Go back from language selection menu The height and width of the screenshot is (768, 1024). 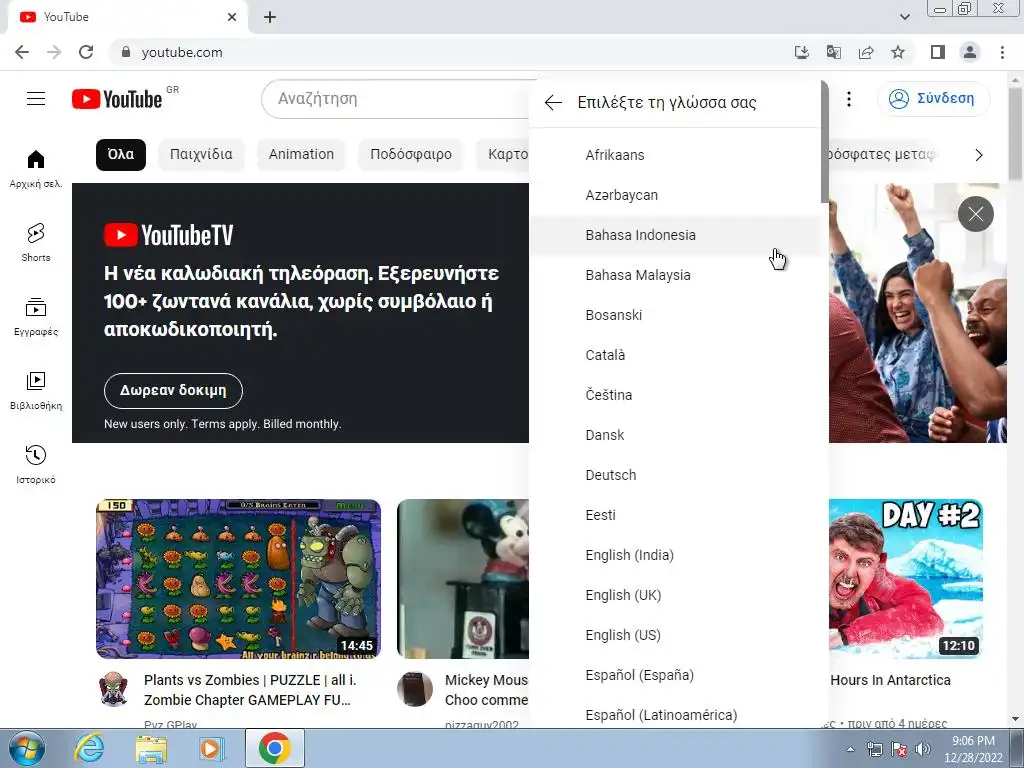pos(553,103)
